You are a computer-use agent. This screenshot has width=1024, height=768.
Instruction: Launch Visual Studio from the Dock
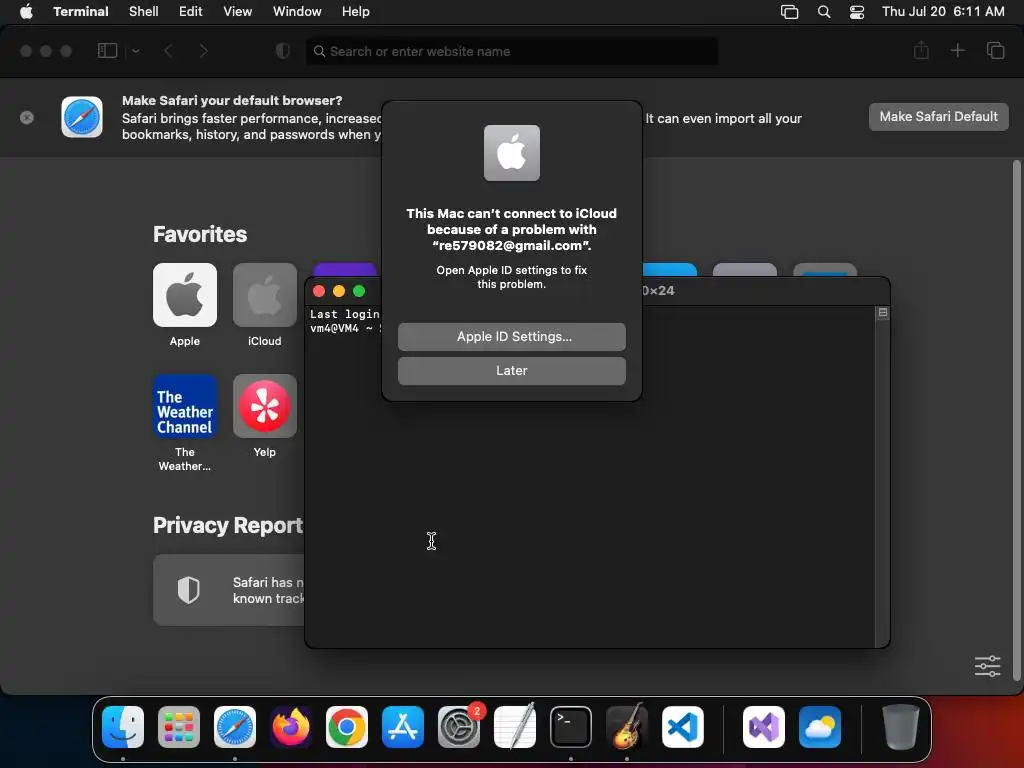(764, 726)
